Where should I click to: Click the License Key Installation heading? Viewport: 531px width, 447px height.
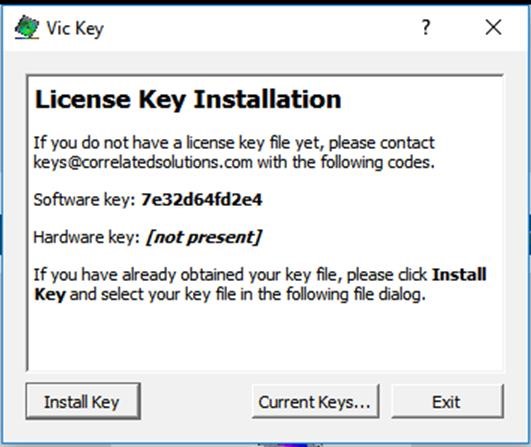[x=188, y=100]
